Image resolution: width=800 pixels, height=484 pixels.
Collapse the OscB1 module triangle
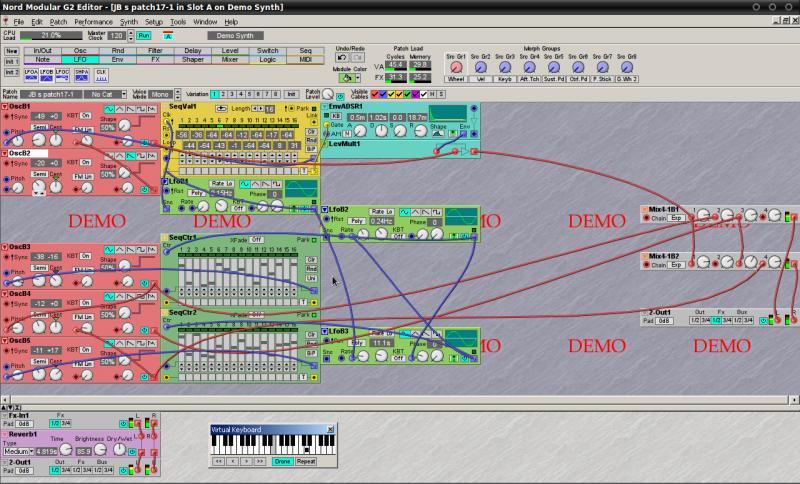[5, 107]
